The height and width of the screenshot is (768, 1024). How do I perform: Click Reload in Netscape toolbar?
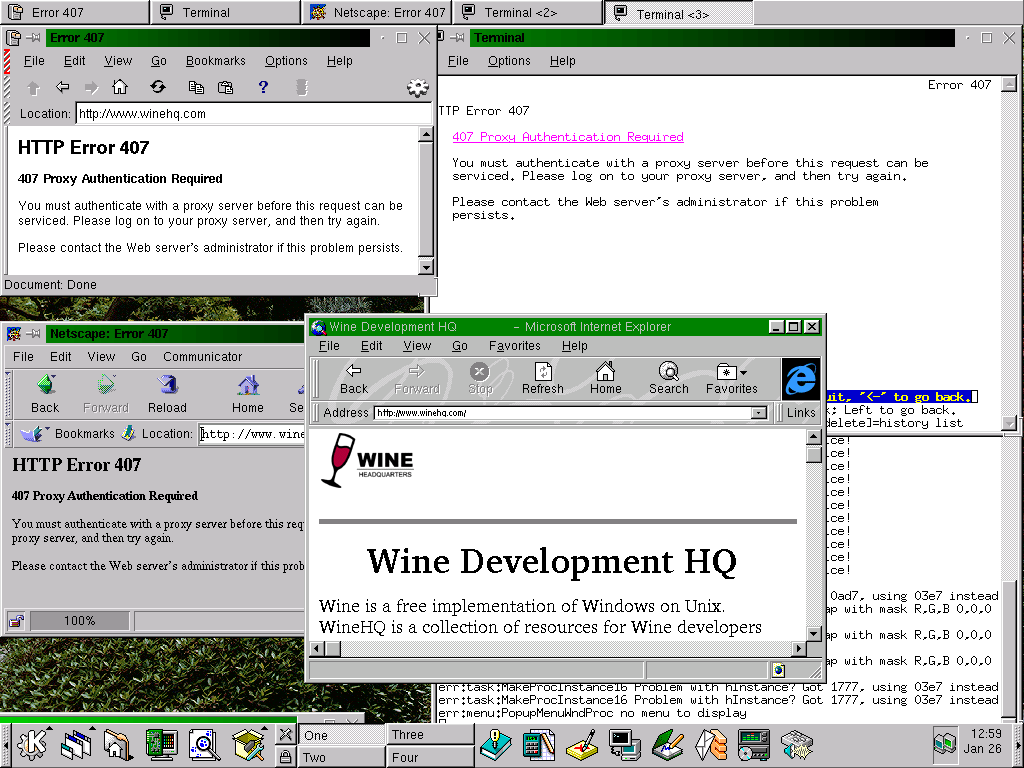(x=167, y=394)
